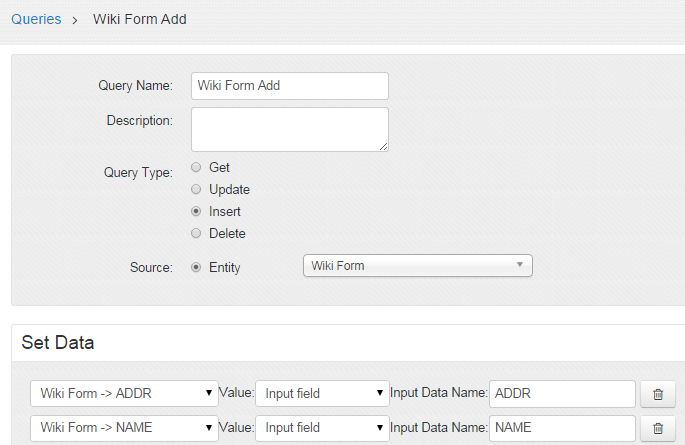Delete the NAME row with trash icon
The image size is (685, 445).
coord(657,428)
